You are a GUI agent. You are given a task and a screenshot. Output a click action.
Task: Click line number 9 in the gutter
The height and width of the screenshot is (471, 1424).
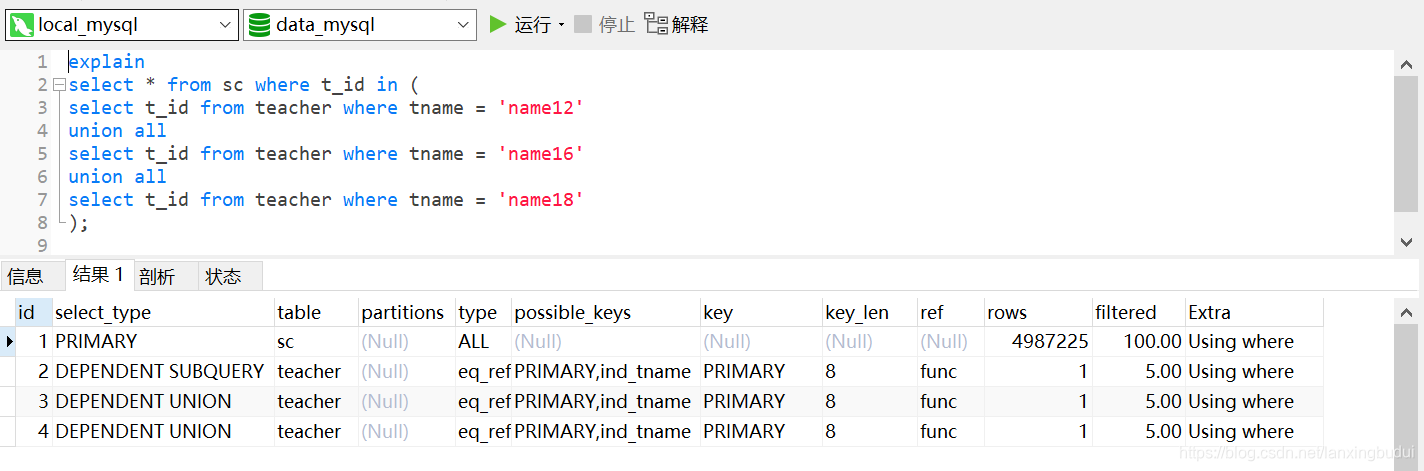point(42,246)
